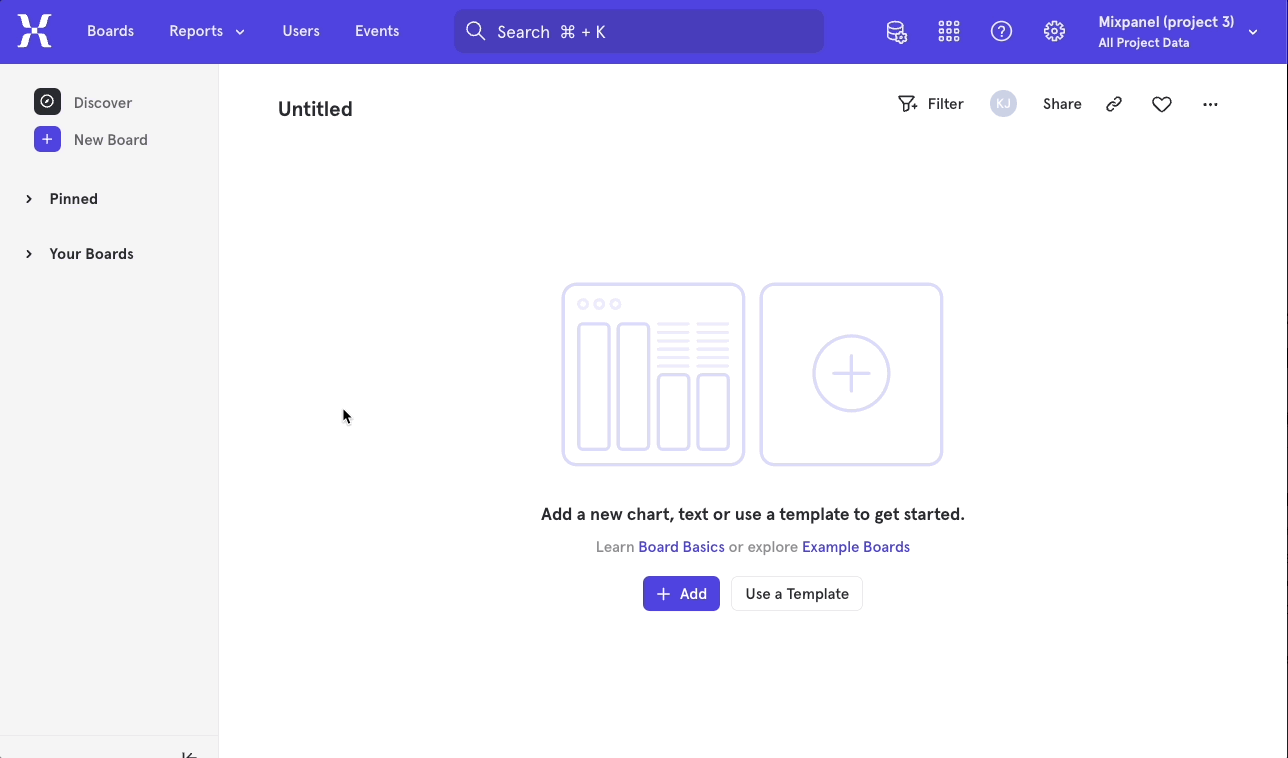This screenshot has width=1288, height=758.
Task: Collapse the sidebar with arrow icon
Action: coord(189,754)
